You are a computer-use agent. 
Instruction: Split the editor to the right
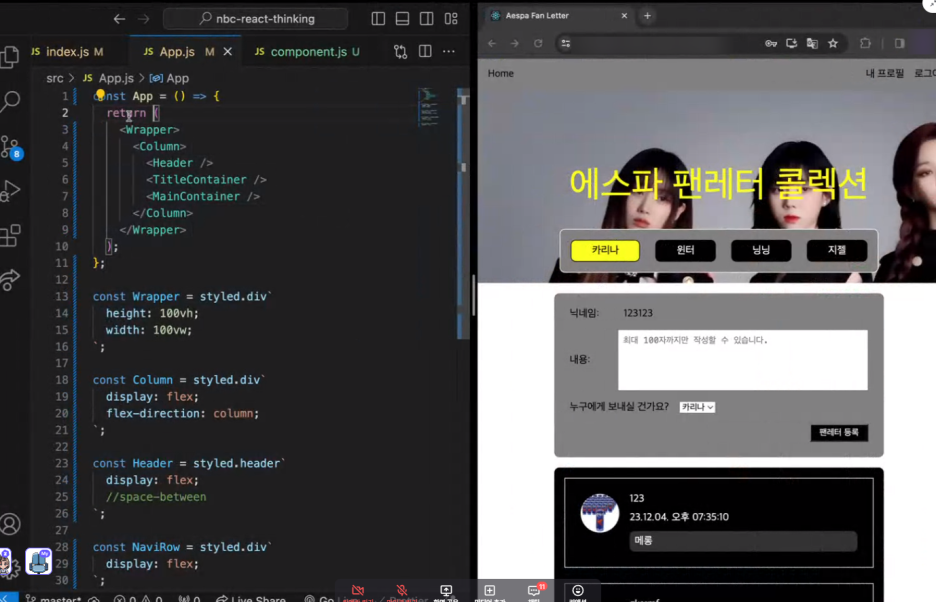tap(425, 51)
